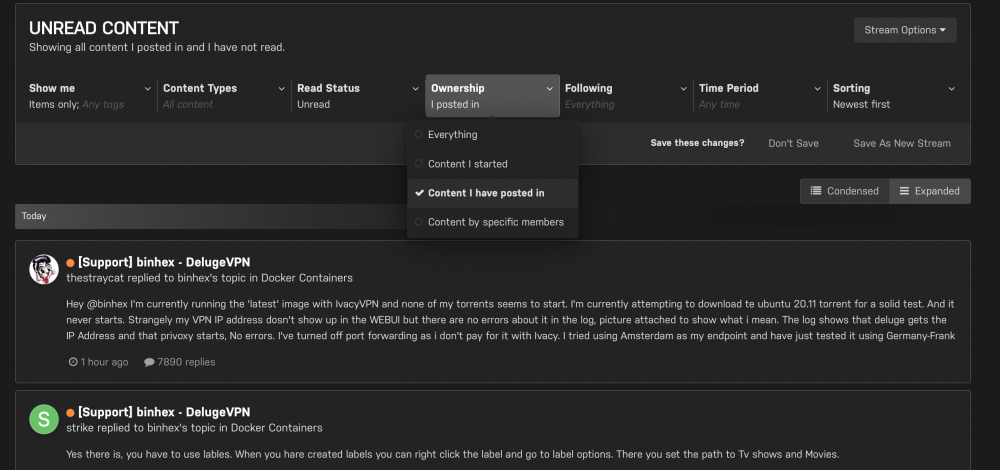Open first [Support] binhex - DelugeVPN topic
The width and height of the screenshot is (1000, 470).
pos(164,262)
